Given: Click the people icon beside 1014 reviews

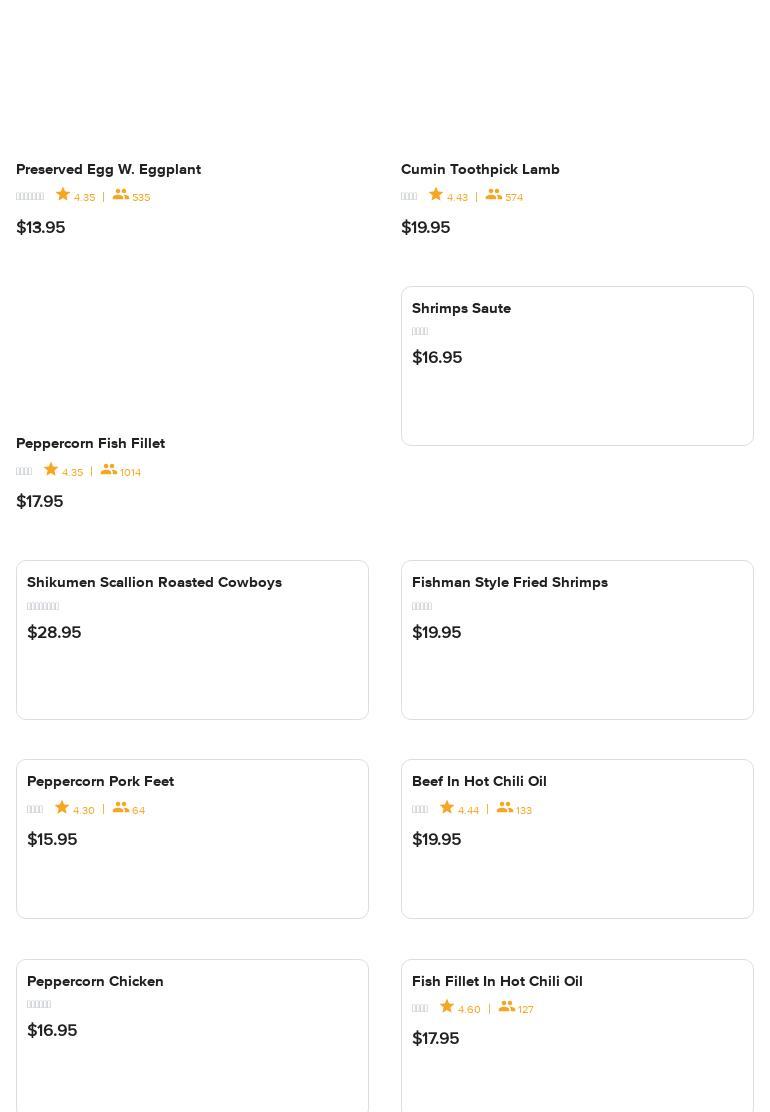Looking at the screenshot, I should point(109,469).
